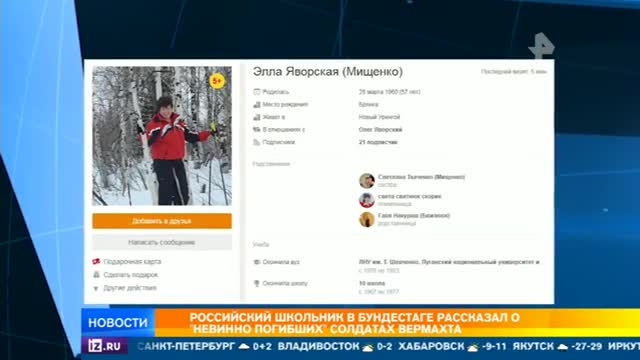Click the 'Живет в' location icon
640x360 pixels.
pyautogui.click(x=257, y=117)
